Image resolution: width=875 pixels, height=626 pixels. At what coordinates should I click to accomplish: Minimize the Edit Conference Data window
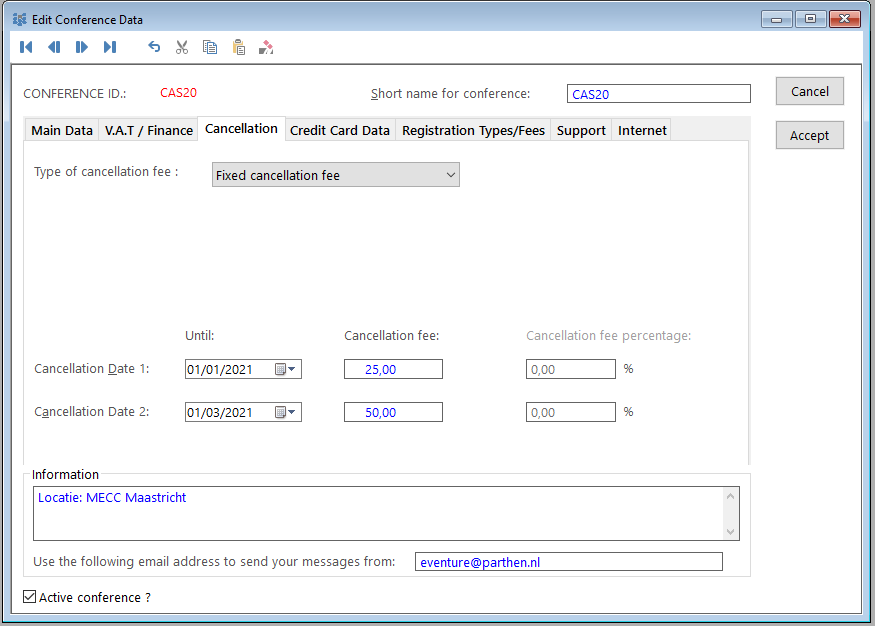pyautogui.click(x=776, y=20)
